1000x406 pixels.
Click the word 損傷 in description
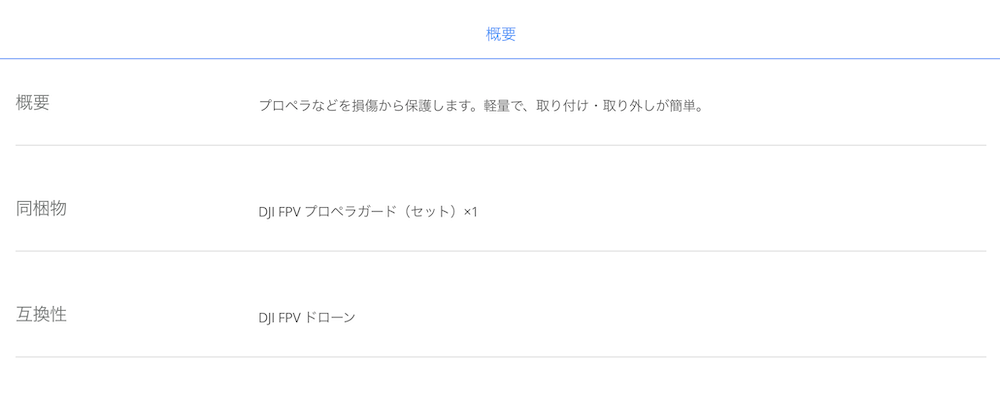[x=363, y=106]
